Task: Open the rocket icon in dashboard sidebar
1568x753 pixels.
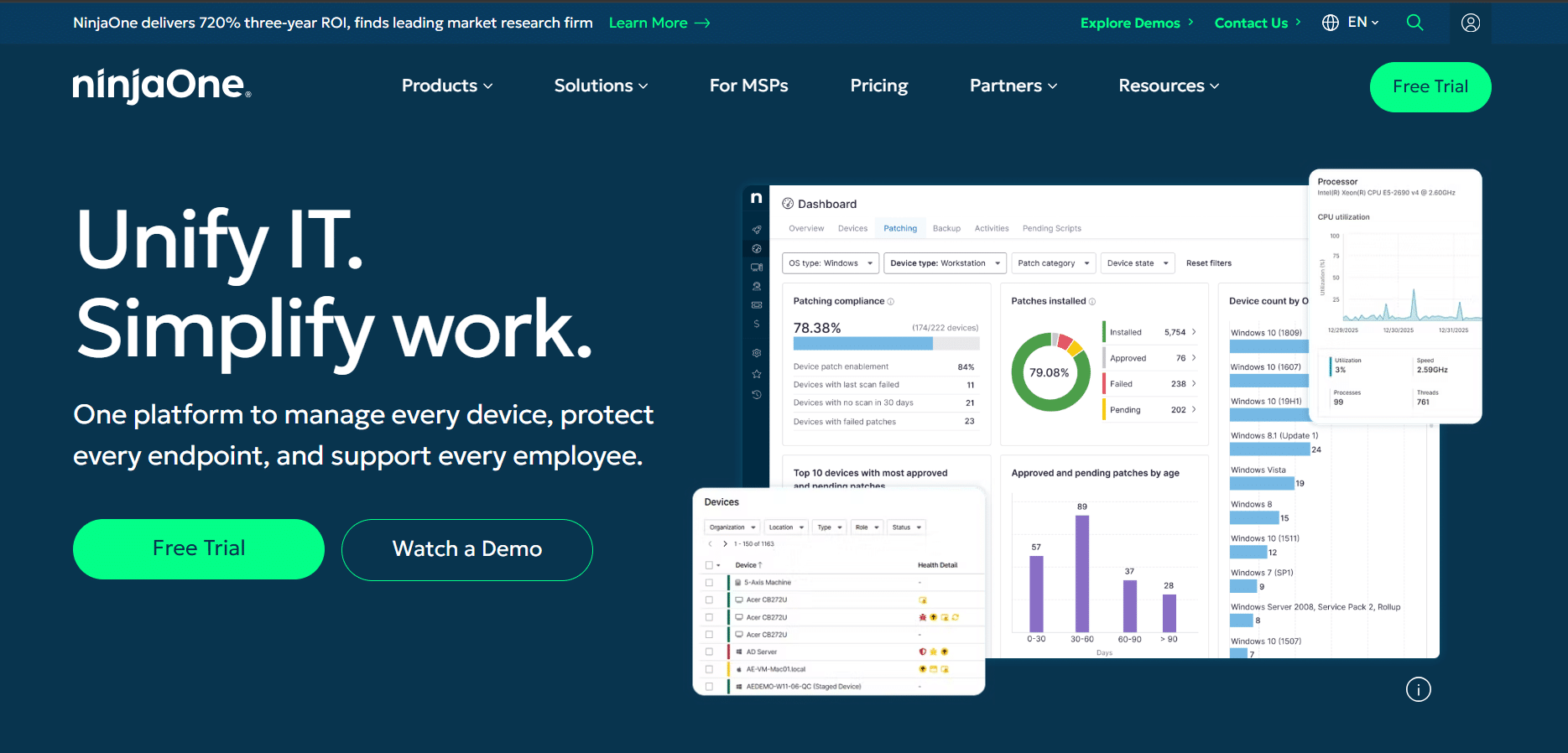Action: point(757,229)
